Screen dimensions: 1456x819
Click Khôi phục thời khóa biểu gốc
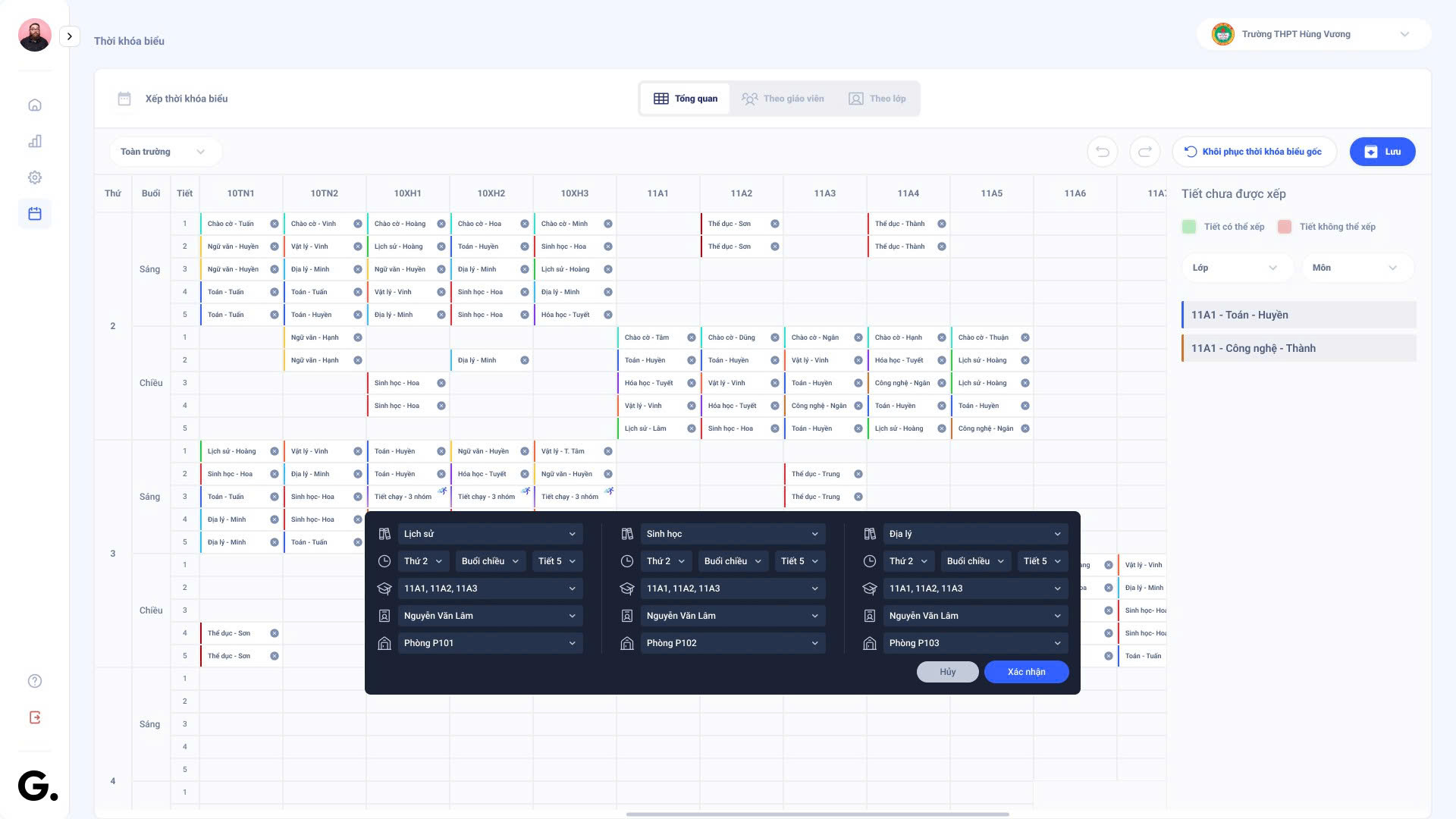[1253, 152]
